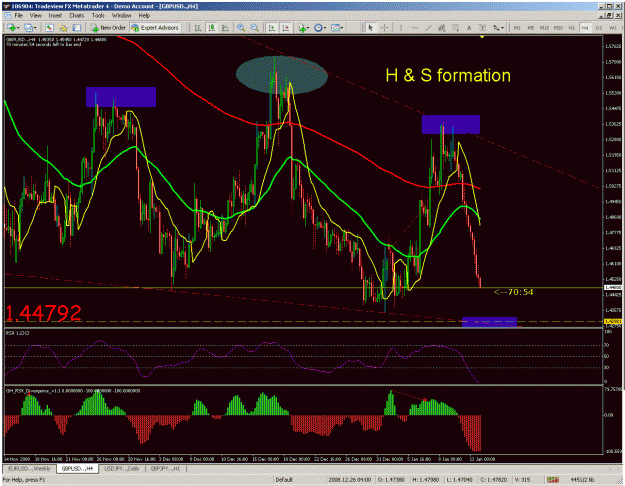Toggle the Navigator window icon
Screen dimensions: 625x486
pos(63,28)
